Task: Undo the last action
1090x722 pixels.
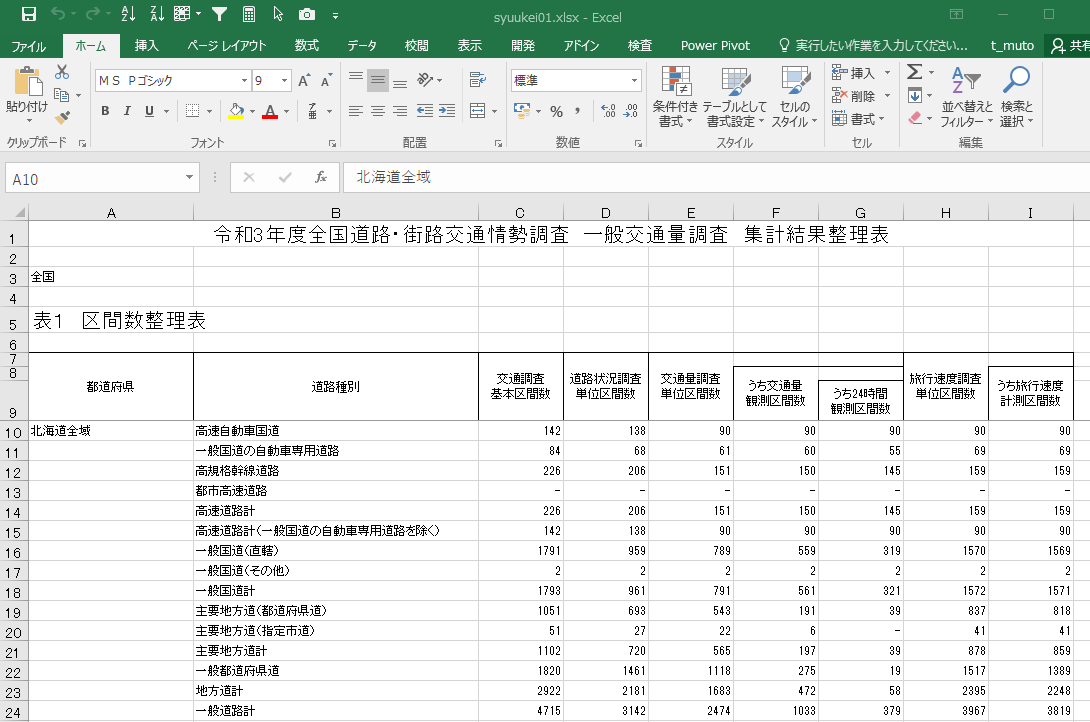Action: [x=58, y=14]
